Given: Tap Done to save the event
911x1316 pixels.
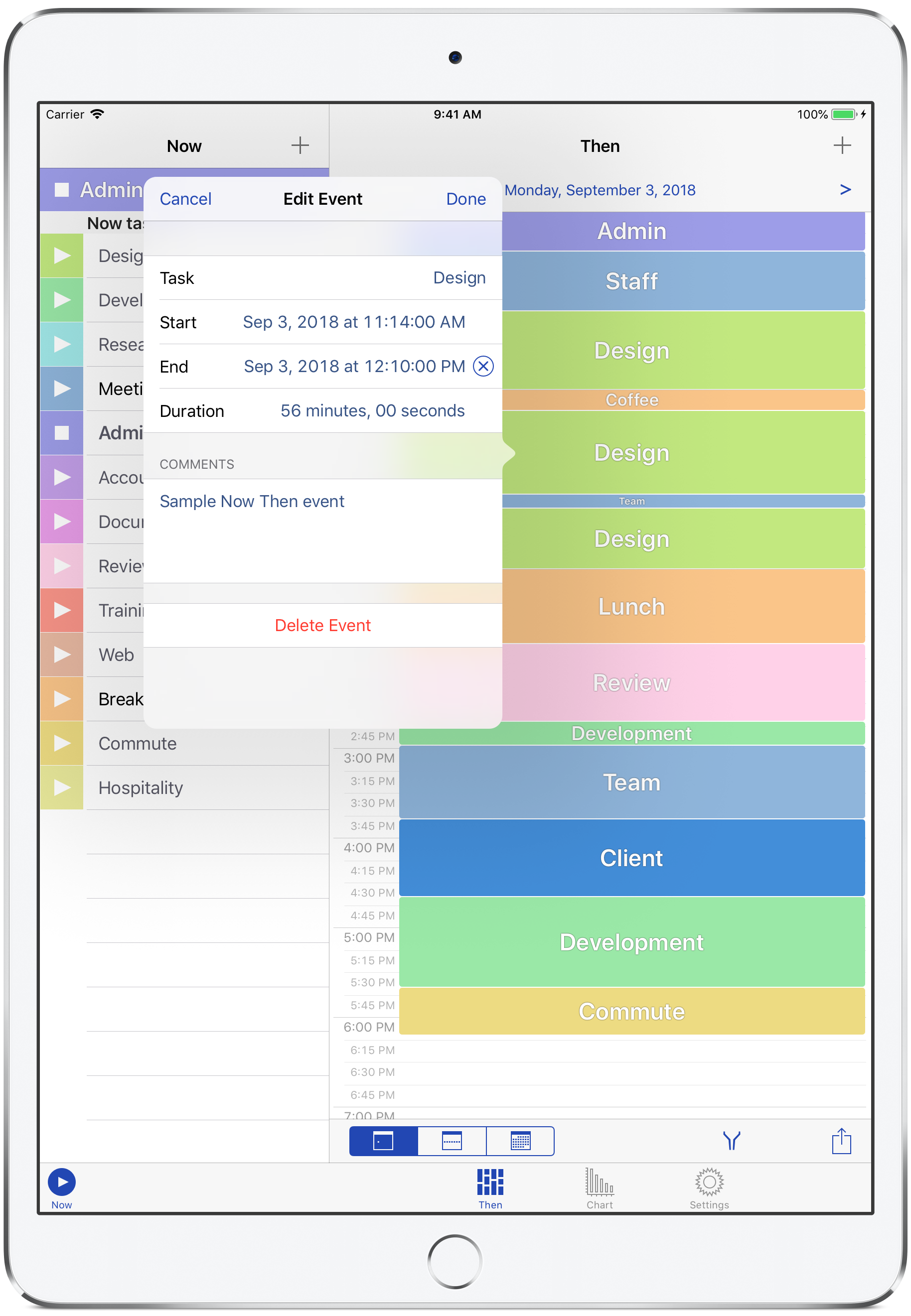Looking at the screenshot, I should pos(466,199).
